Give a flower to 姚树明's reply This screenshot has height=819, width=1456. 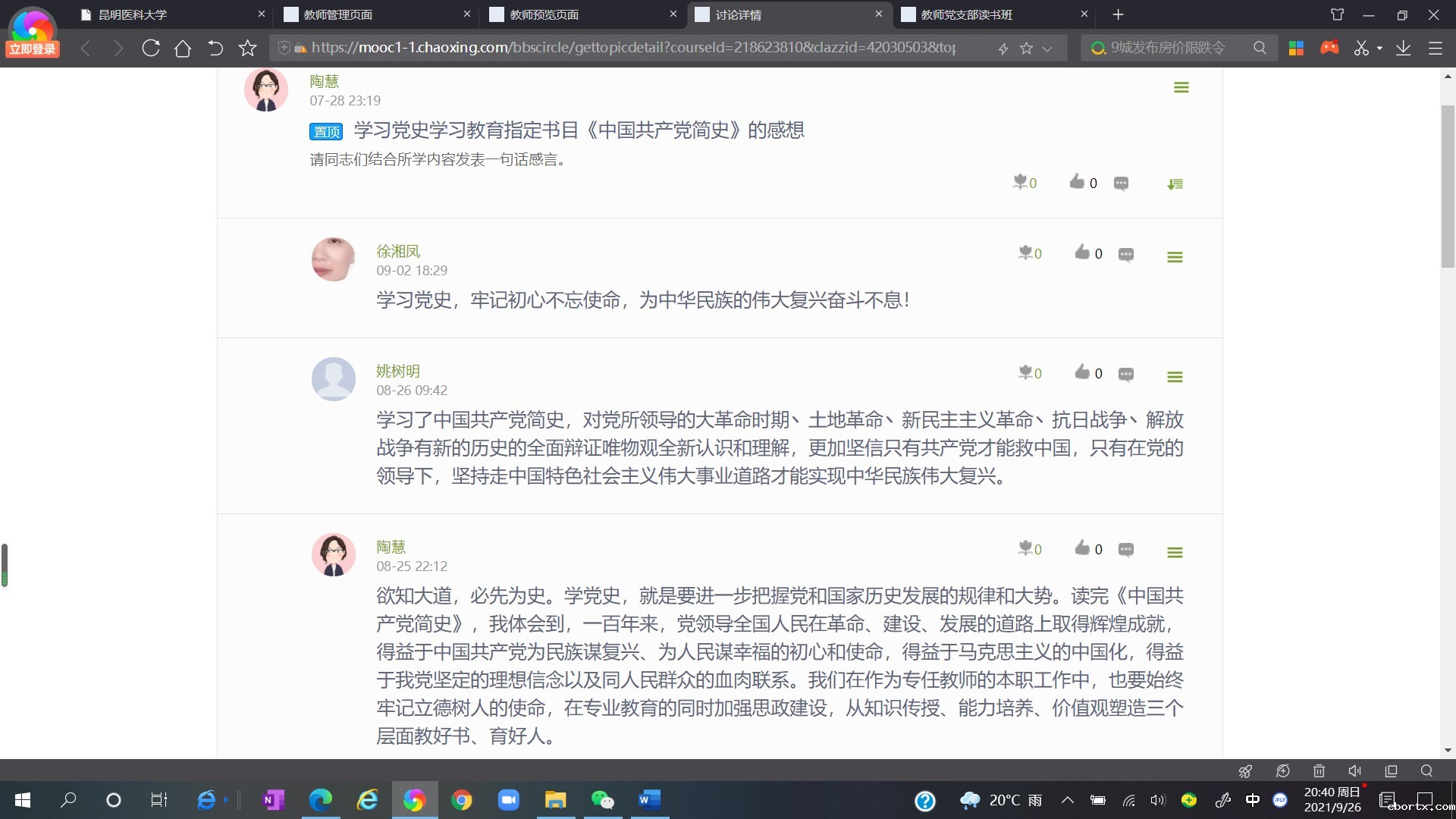[x=1025, y=372]
